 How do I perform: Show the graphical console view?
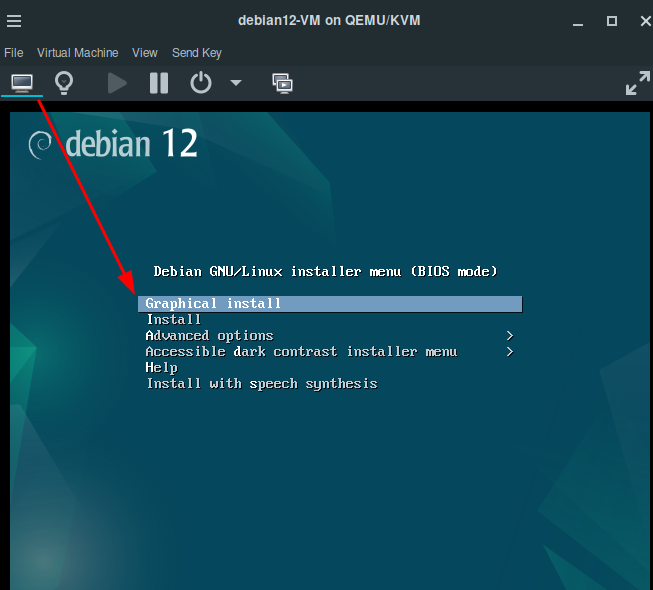point(22,83)
